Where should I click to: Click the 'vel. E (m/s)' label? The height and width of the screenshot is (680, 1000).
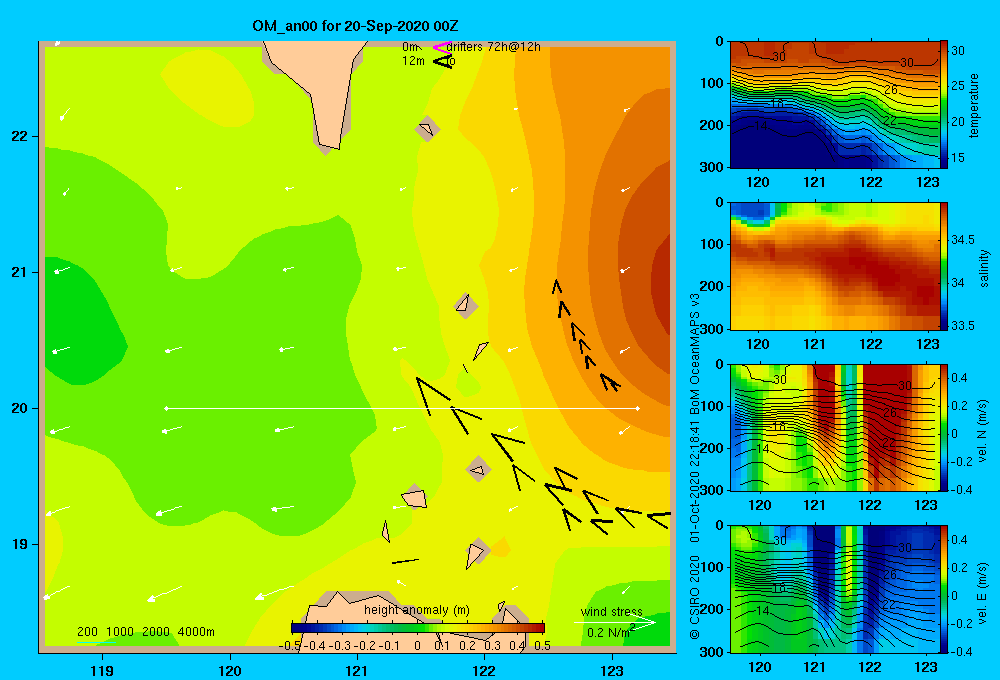point(983,592)
